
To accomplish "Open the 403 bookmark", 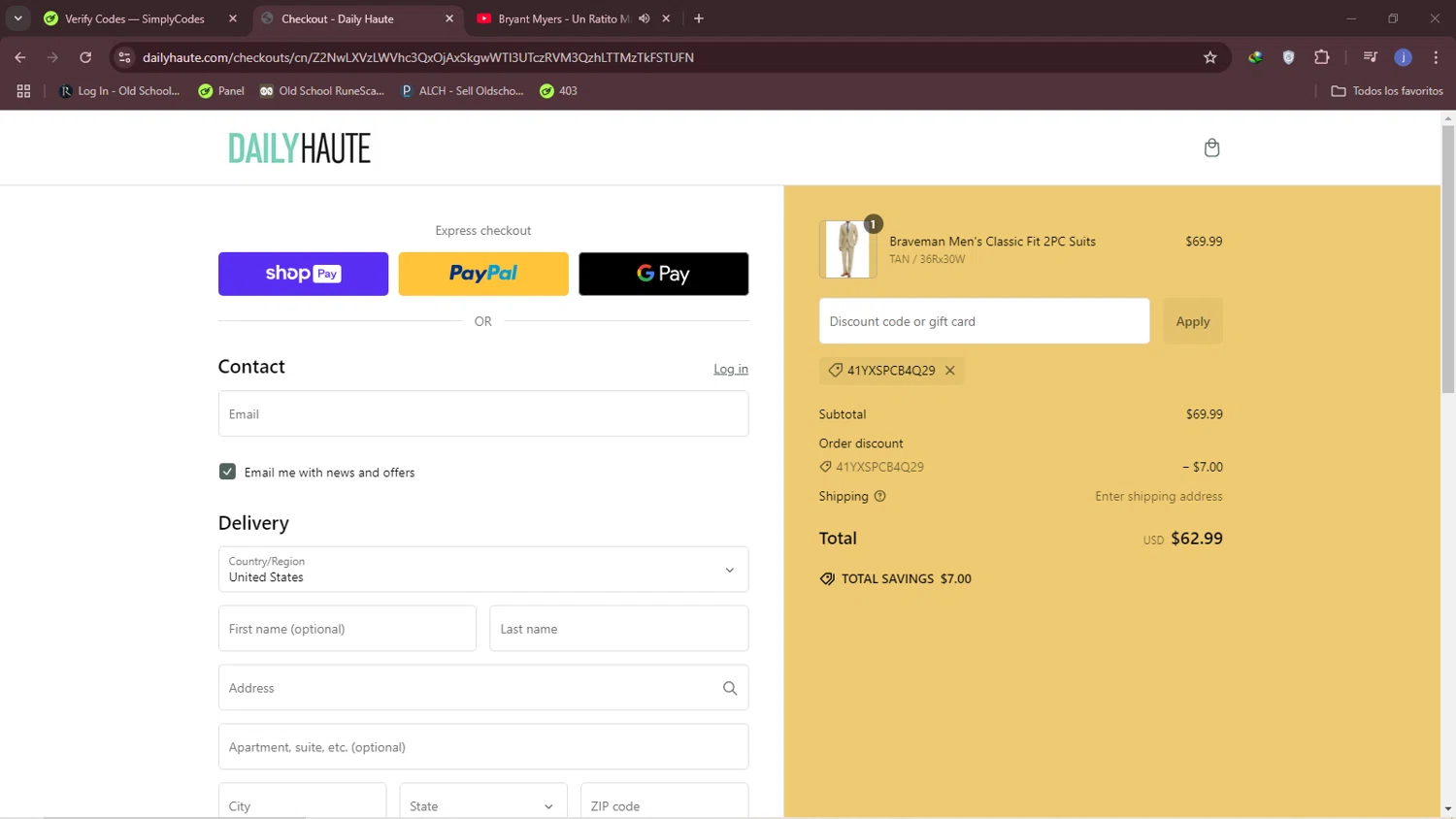I will click(559, 91).
